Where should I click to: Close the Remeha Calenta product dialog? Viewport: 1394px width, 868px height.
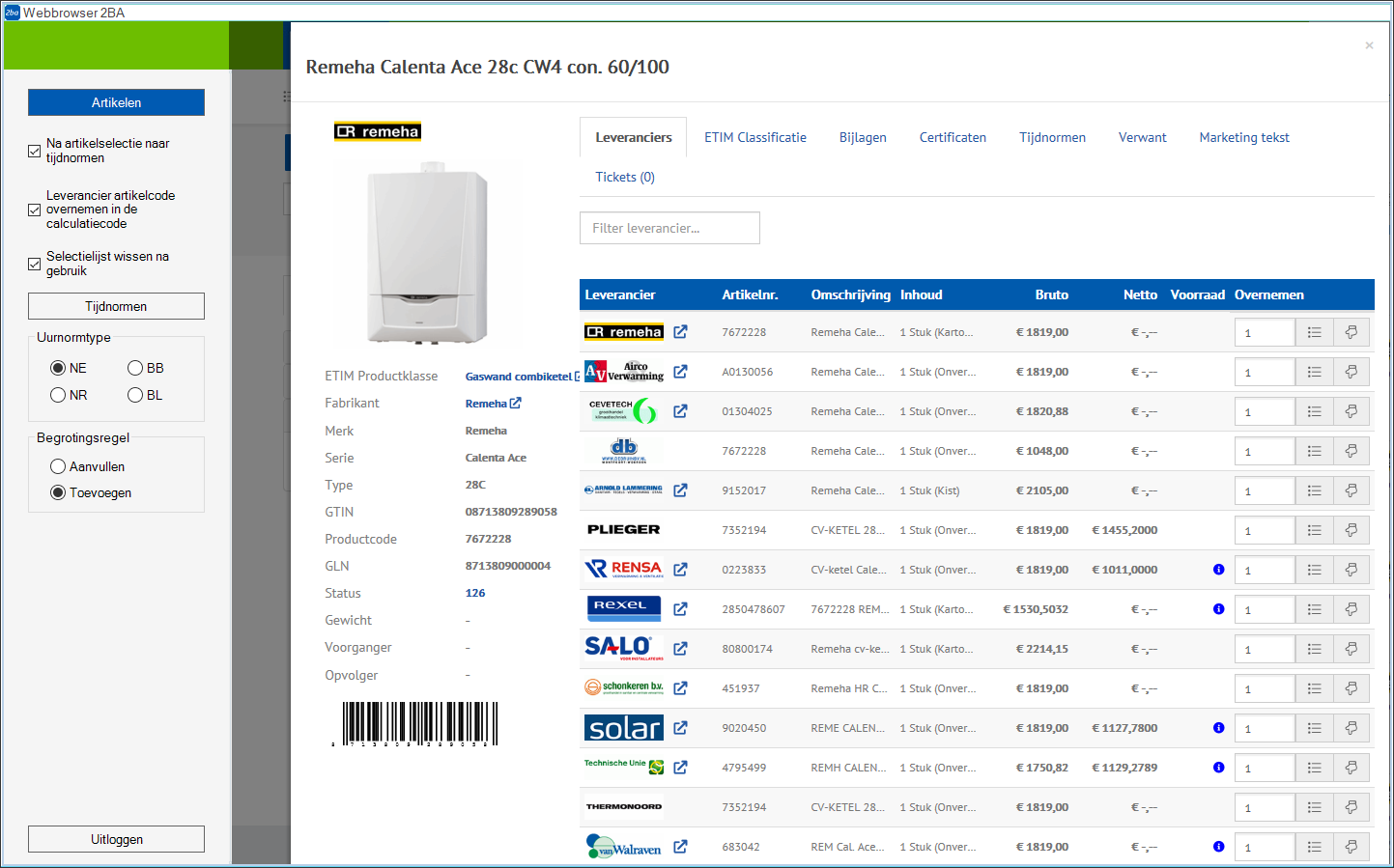(x=1368, y=45)
